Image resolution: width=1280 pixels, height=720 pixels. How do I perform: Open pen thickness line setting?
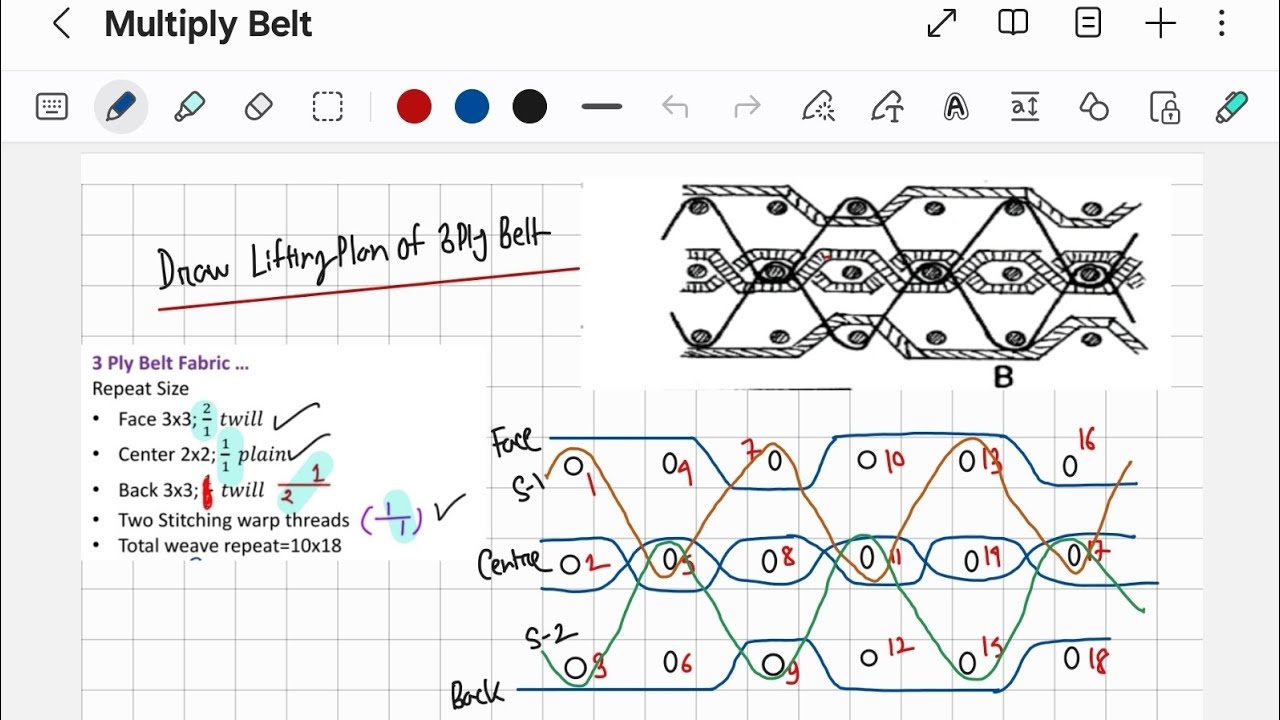coord(601,106)
